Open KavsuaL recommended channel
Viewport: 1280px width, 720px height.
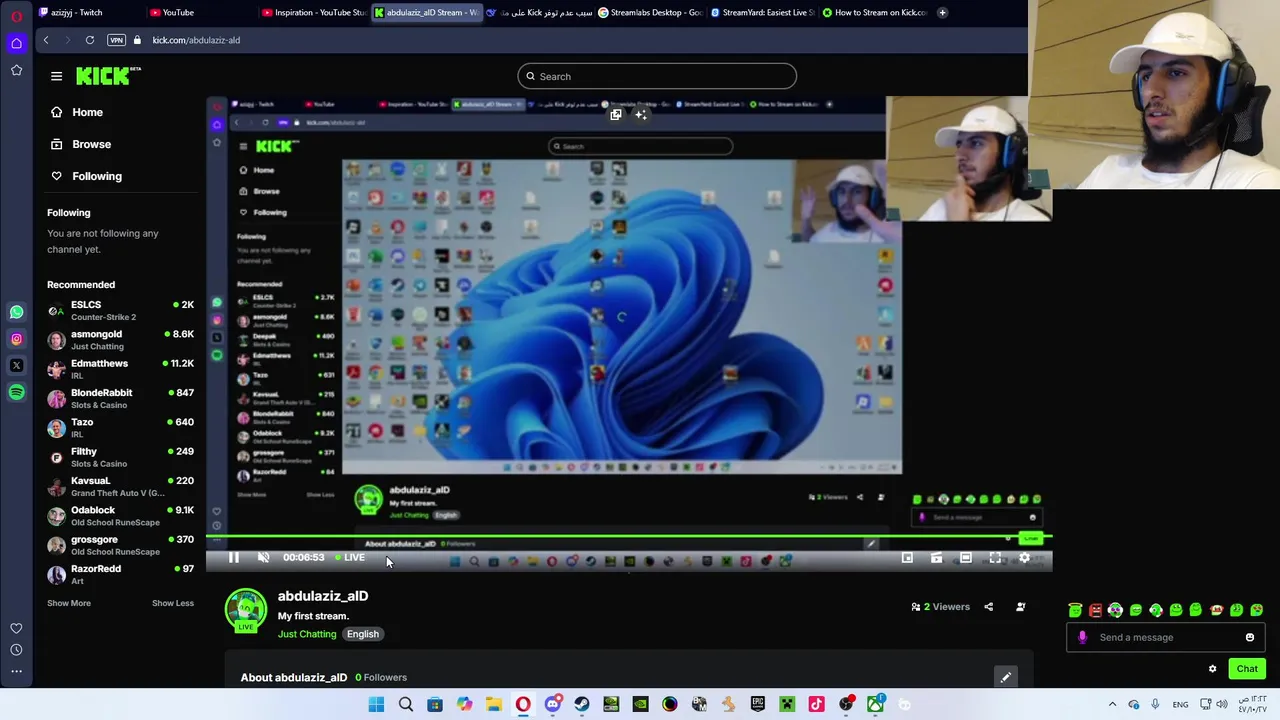pyautogui.click(x=120, y=486)
